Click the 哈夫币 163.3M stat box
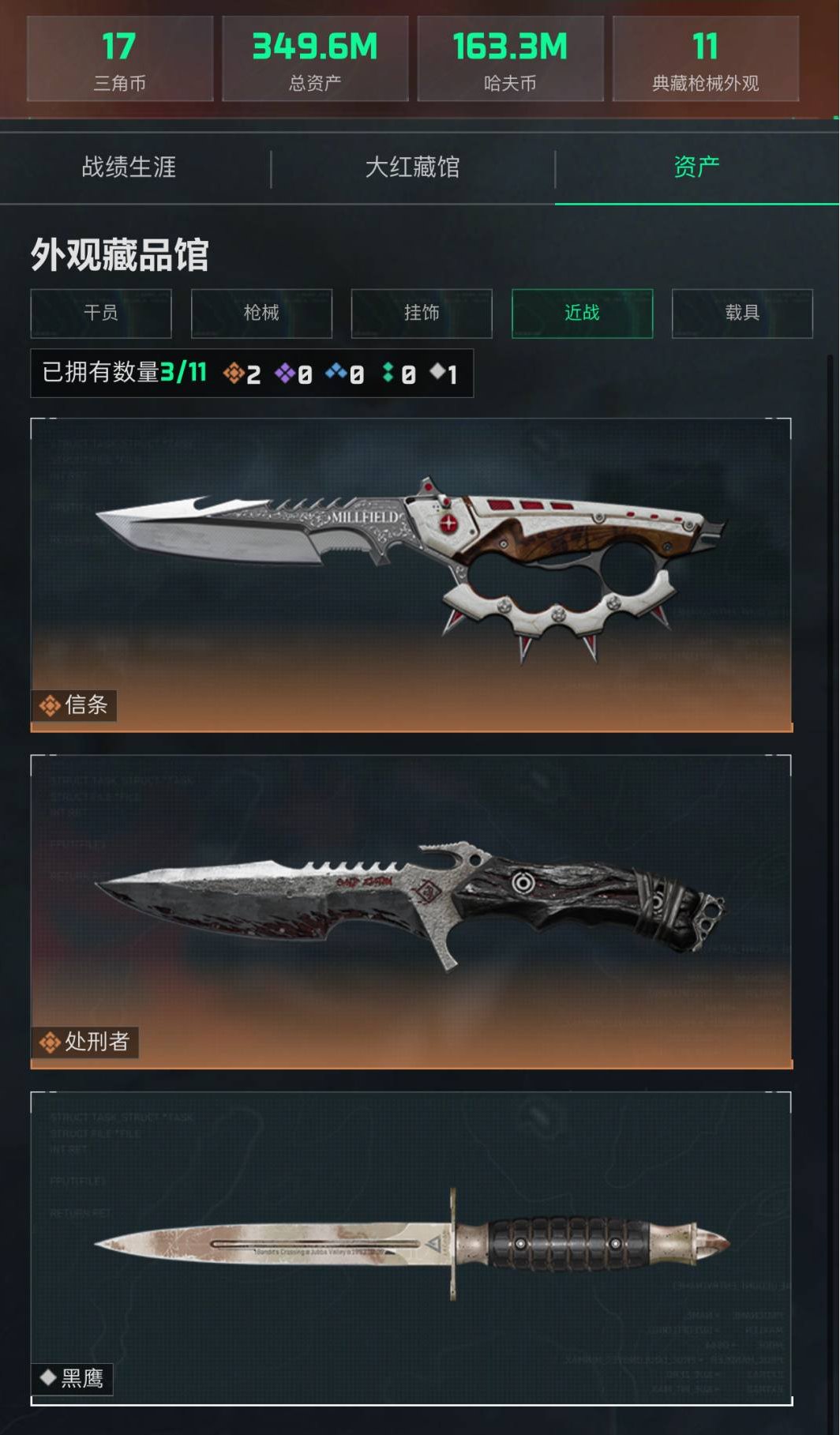 510,58
